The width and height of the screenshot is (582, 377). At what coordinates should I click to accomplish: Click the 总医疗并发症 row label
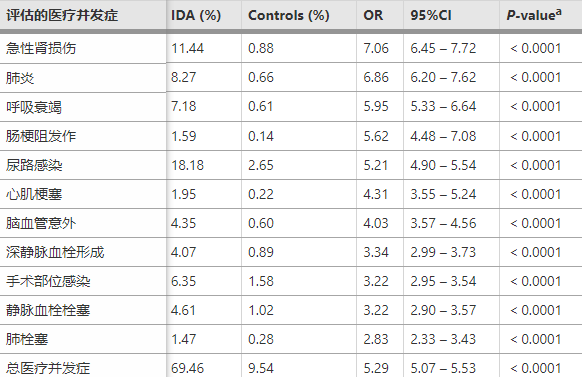(48, 368)
